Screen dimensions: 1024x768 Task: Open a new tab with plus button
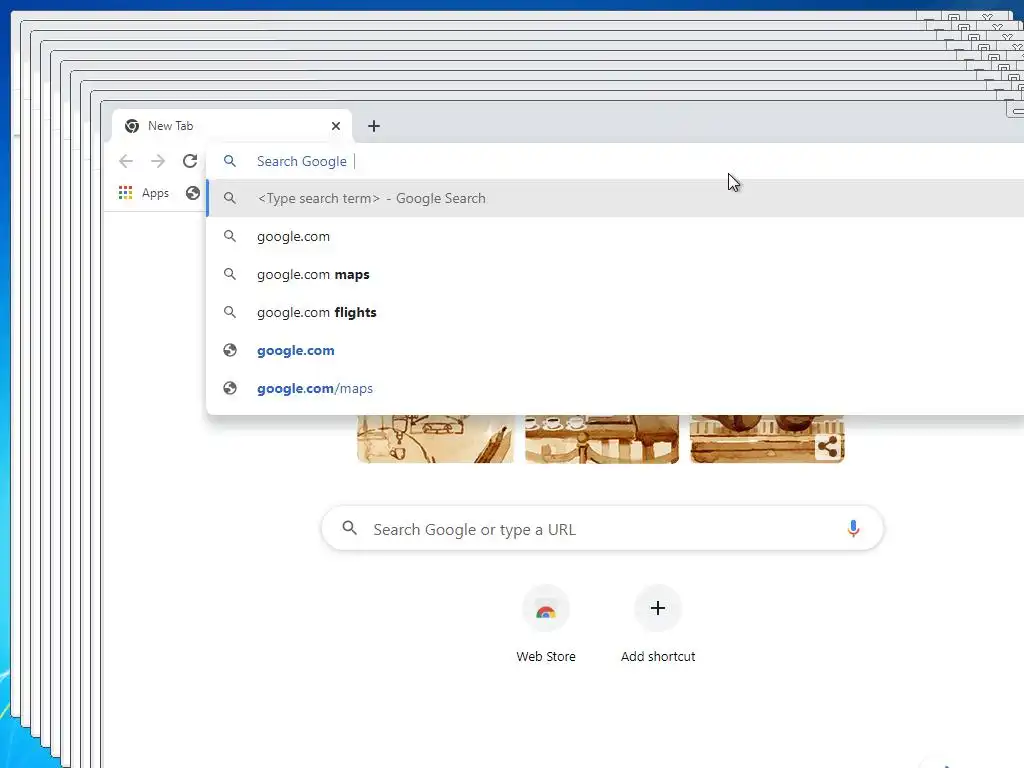(374, 126)
